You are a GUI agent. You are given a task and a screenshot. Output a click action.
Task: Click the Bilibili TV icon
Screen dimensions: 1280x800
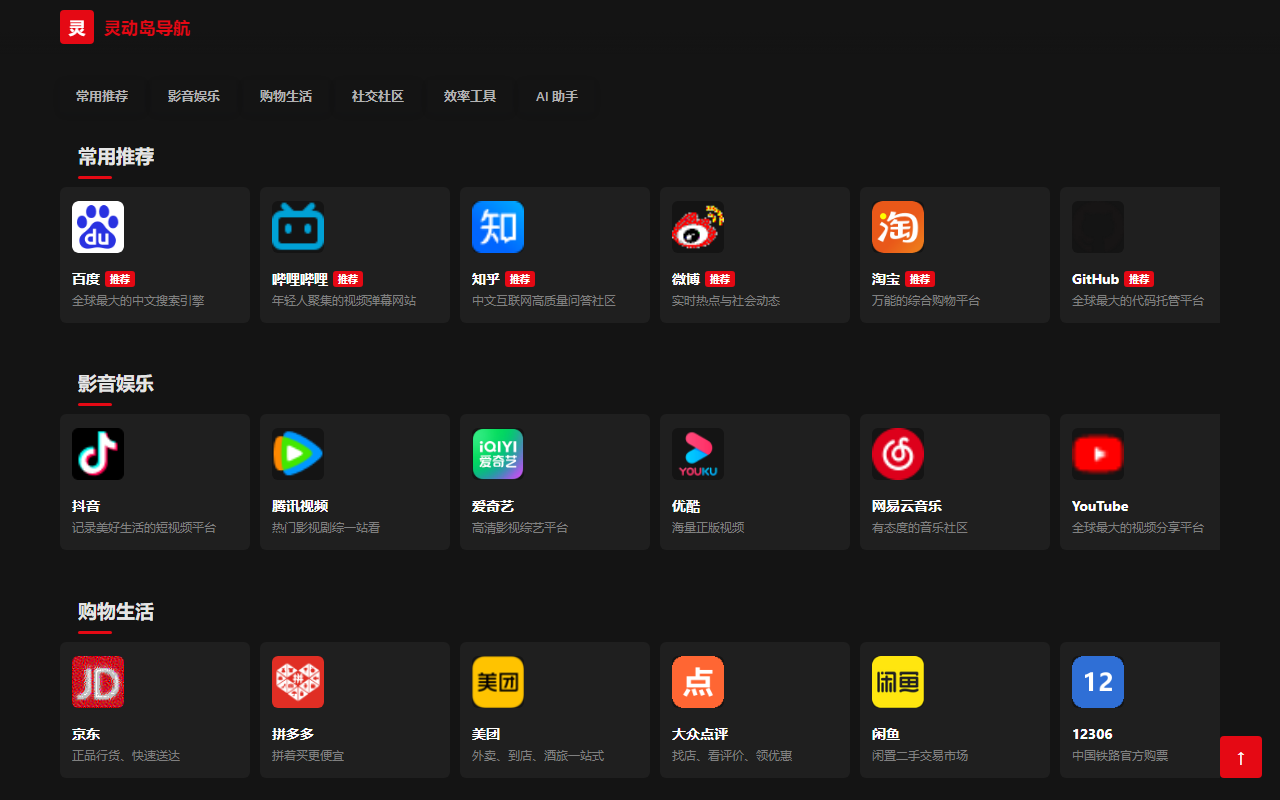coord(298,227)
